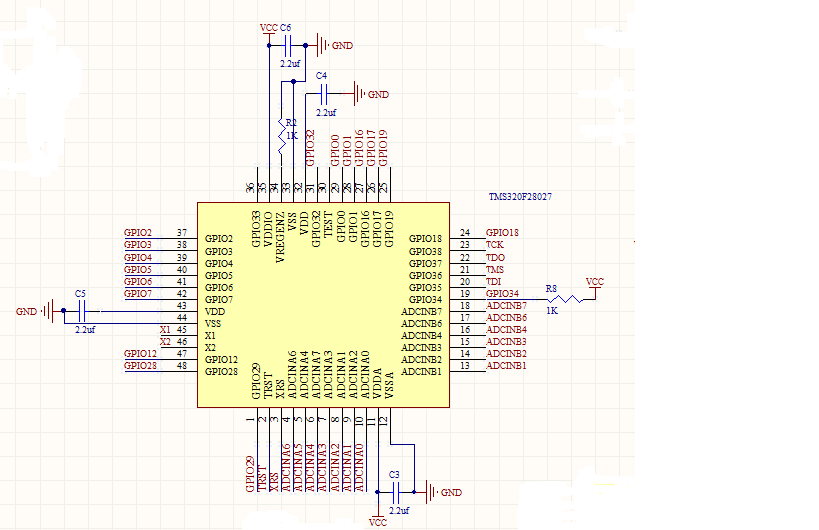Screen dimensions: 819x530
Task: Click the 2.2uf value under C3
Action: click(x=400, y=511)
